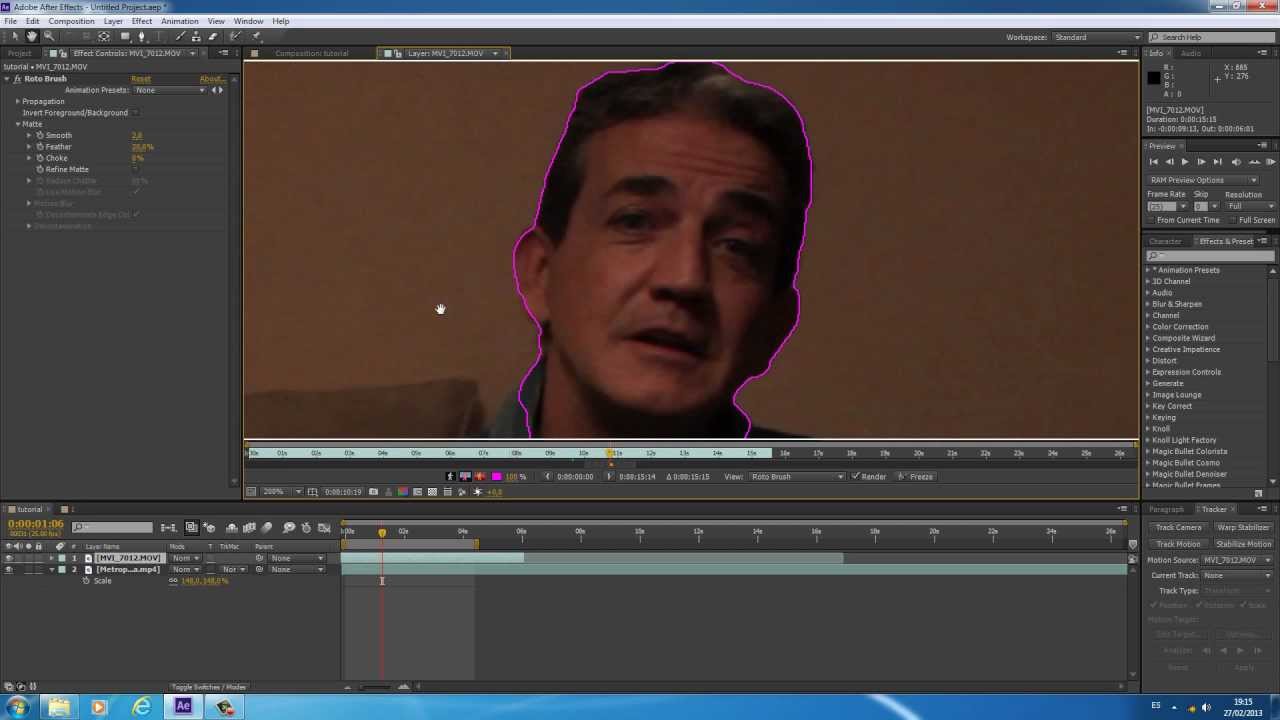The height and width of the screenshot is (720, 1280).
Task: Open the Effect menu
Action: click(142, 21)
